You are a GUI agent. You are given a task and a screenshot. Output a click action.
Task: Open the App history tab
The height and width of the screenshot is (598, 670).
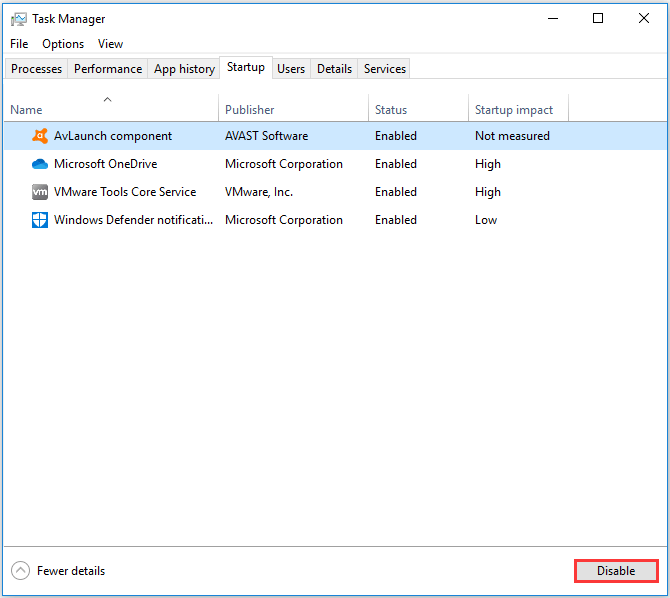coord(184,69)
